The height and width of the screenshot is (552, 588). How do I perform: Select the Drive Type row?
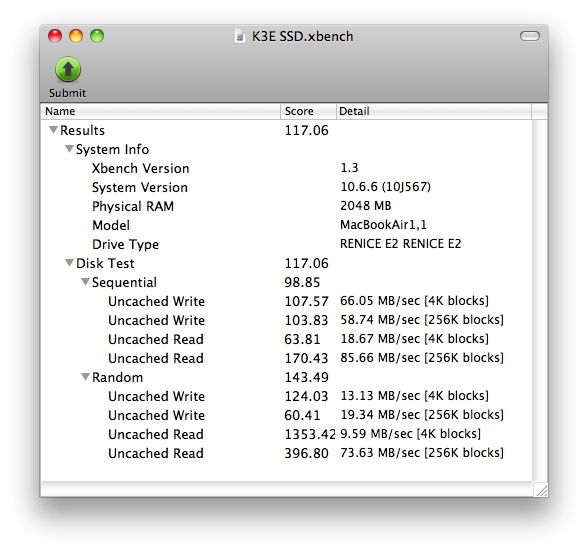[x=286, y=244]
